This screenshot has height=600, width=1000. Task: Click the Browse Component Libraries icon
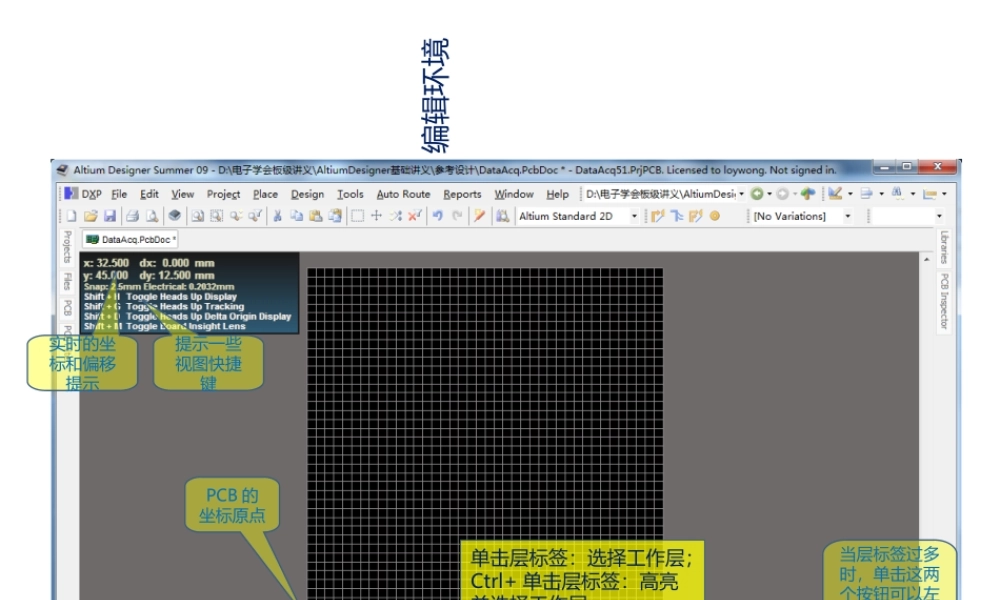(503, 216)
